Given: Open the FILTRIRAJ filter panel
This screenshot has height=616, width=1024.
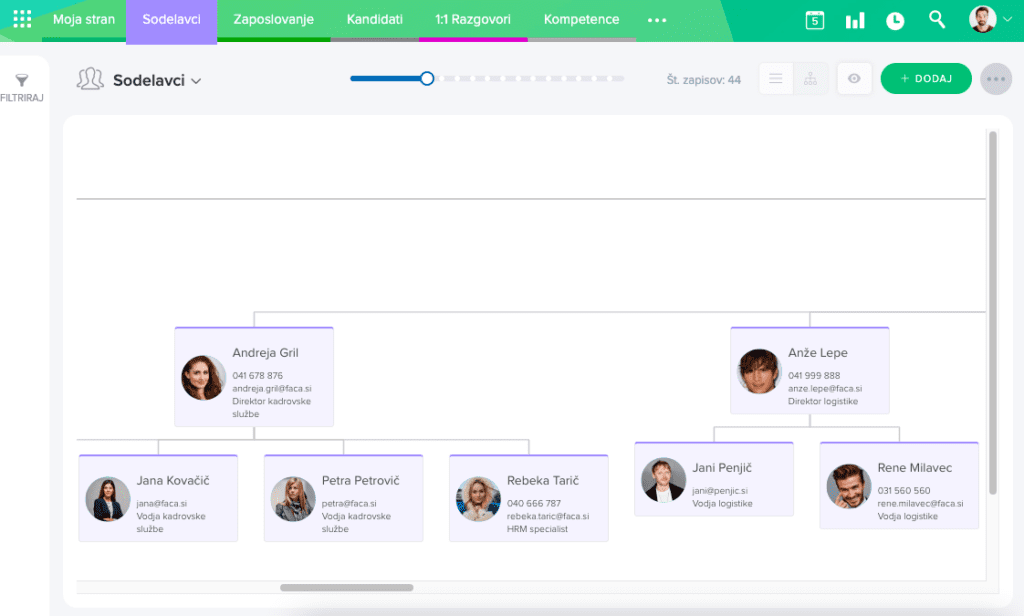Looking at the screenshot, I should pos(23,83).
